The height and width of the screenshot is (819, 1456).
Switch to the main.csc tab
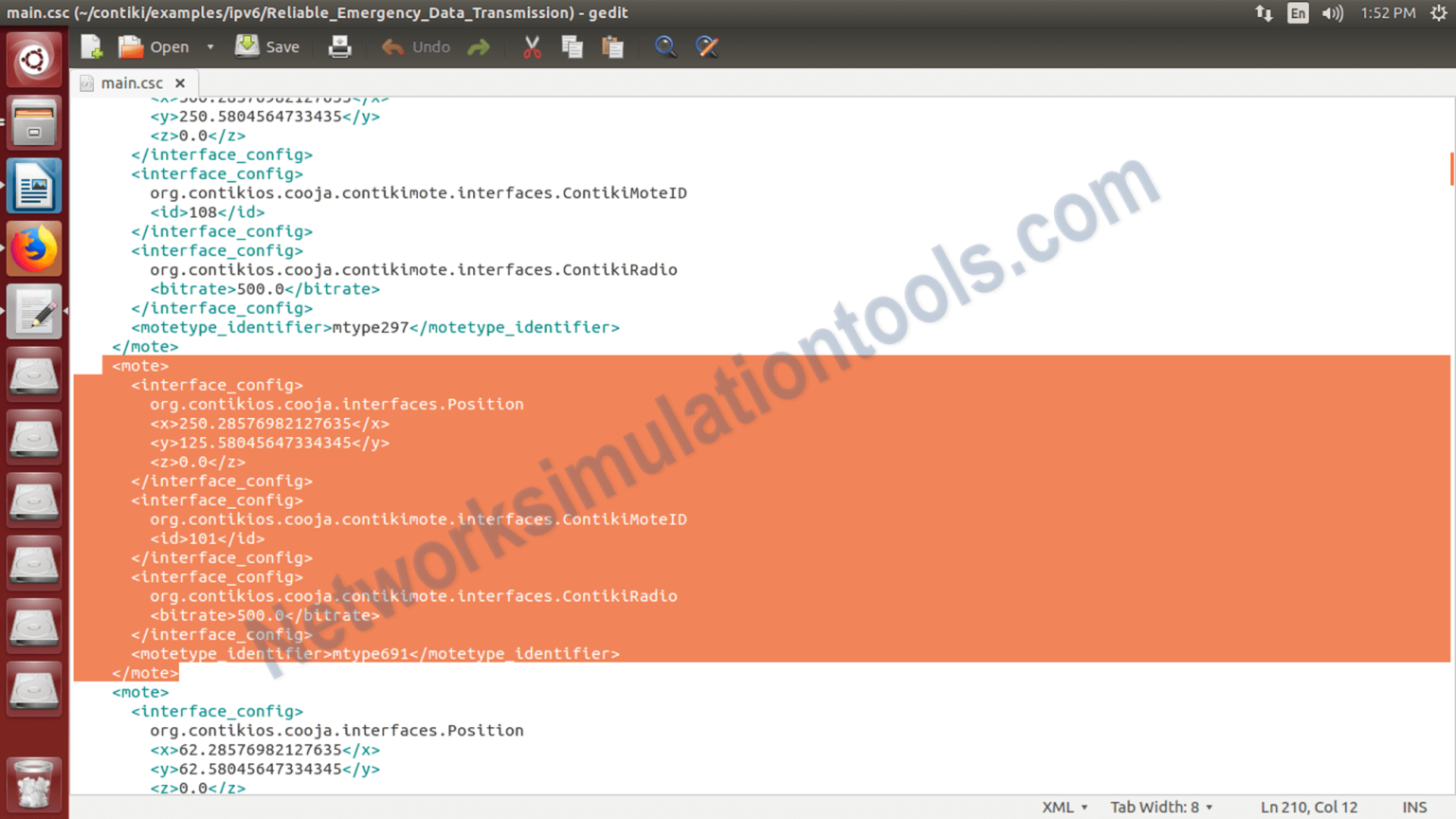pyautogui.click(x=130, y=82)
